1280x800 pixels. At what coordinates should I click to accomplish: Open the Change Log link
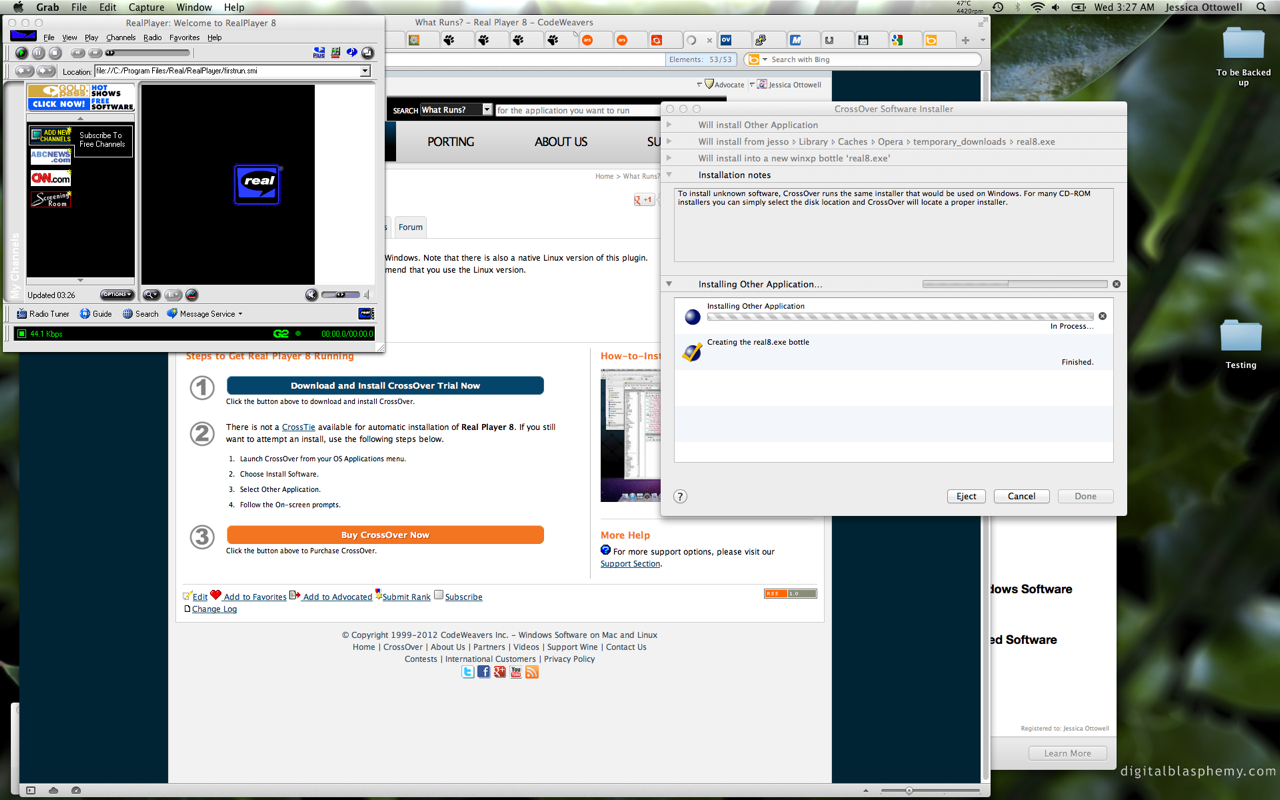pyautogui.click(x=214, y=609)
